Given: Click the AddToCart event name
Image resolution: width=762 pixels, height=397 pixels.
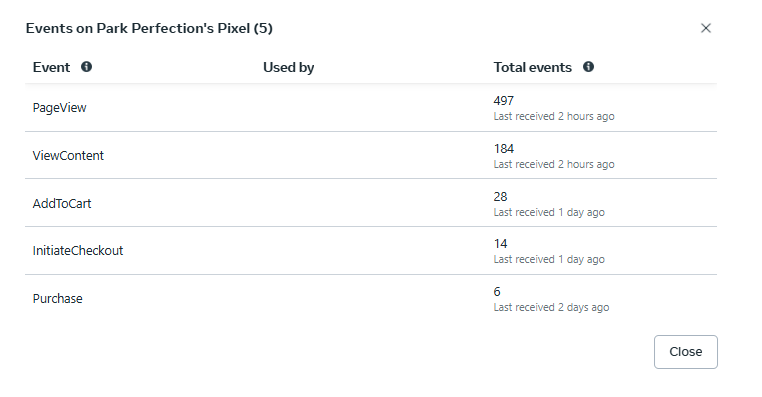Looking at the screenshot, I should [62, 203].
